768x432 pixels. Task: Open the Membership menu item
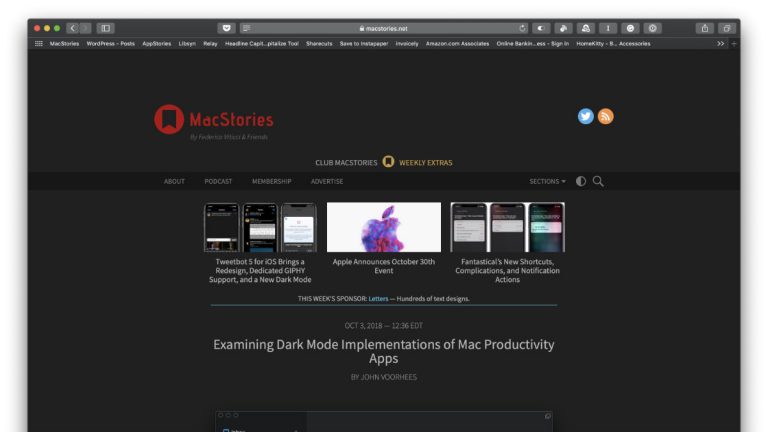click(x=272, y=181)
